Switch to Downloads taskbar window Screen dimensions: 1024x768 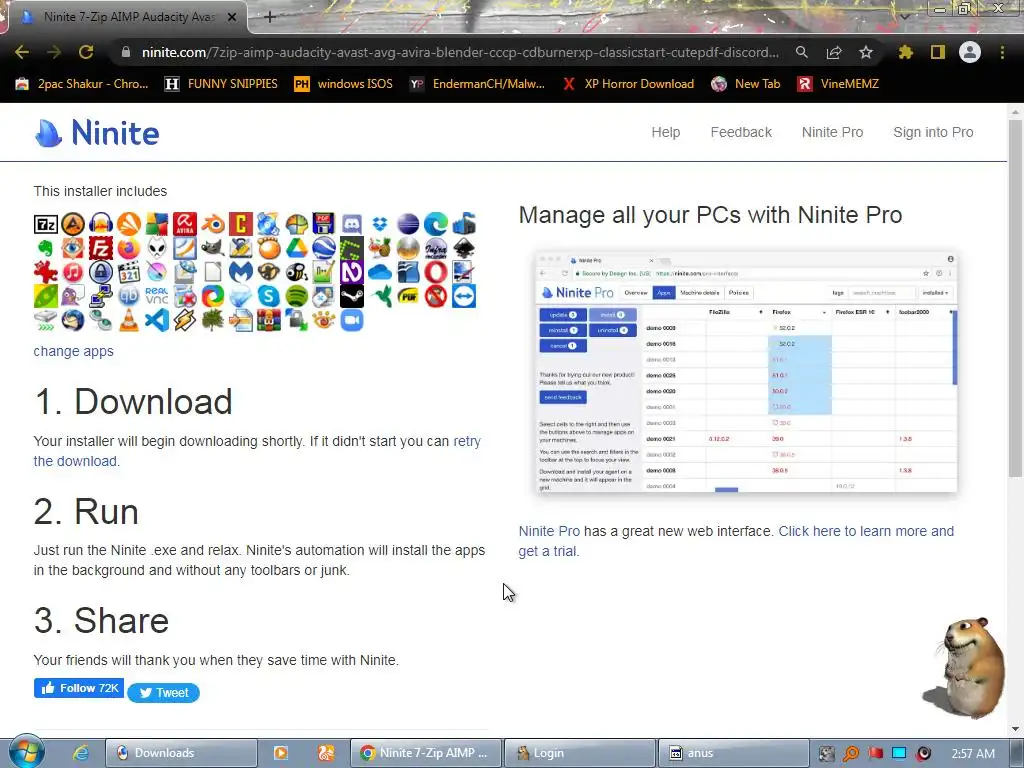pyautogui.click(x=180, y=753)
